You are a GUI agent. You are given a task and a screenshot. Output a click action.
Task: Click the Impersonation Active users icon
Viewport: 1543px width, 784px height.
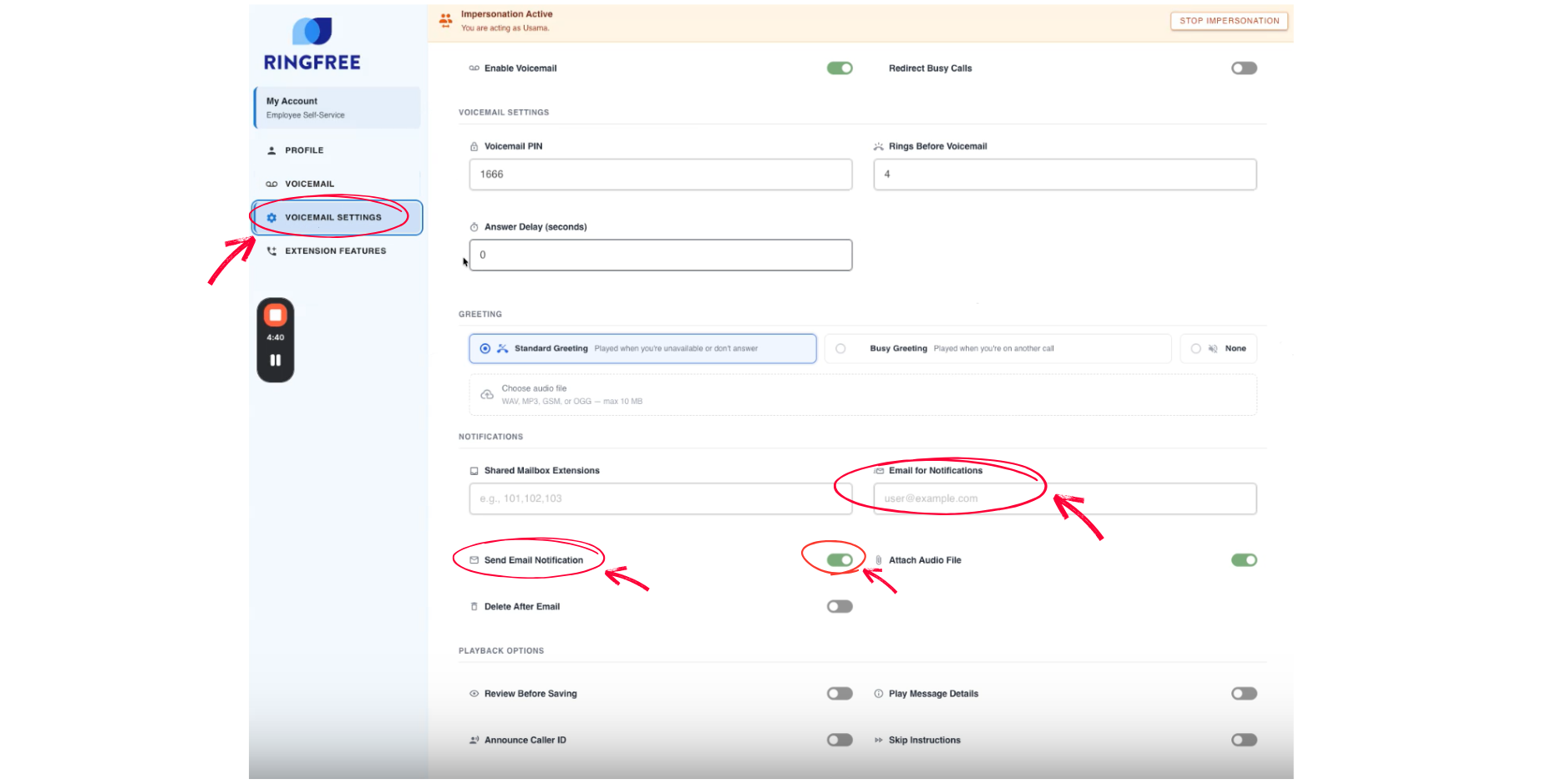pos(446,20)
